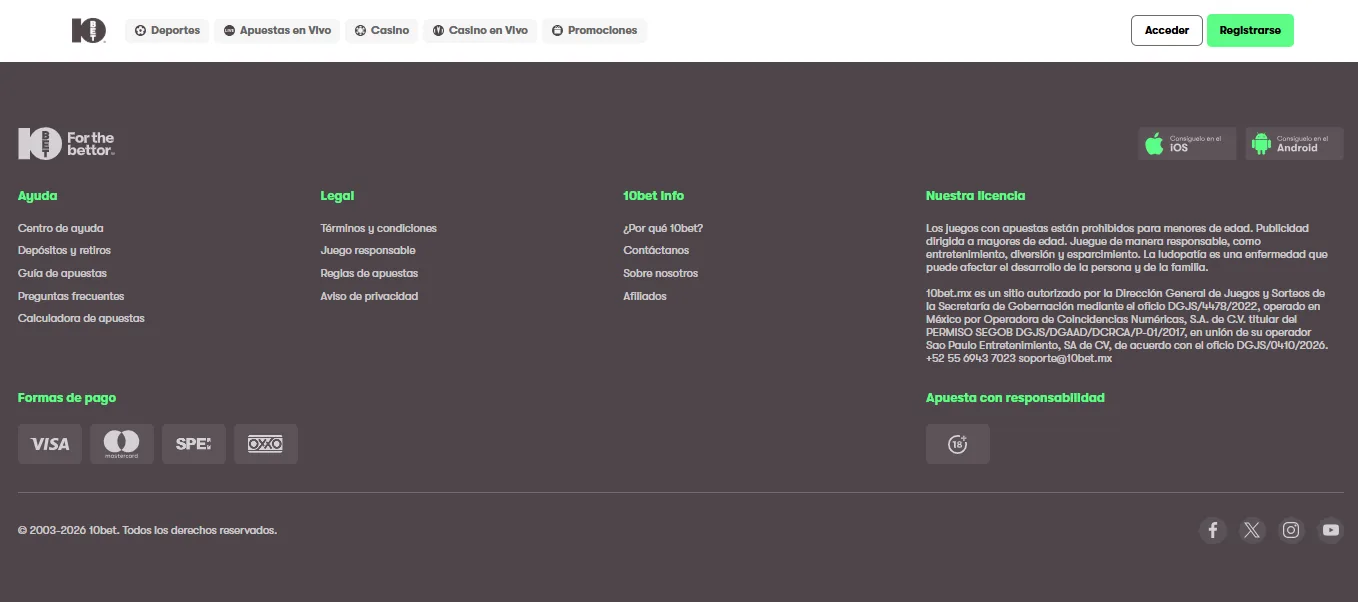
Task: Open the Contáctanos link
Action: (656, 251)
